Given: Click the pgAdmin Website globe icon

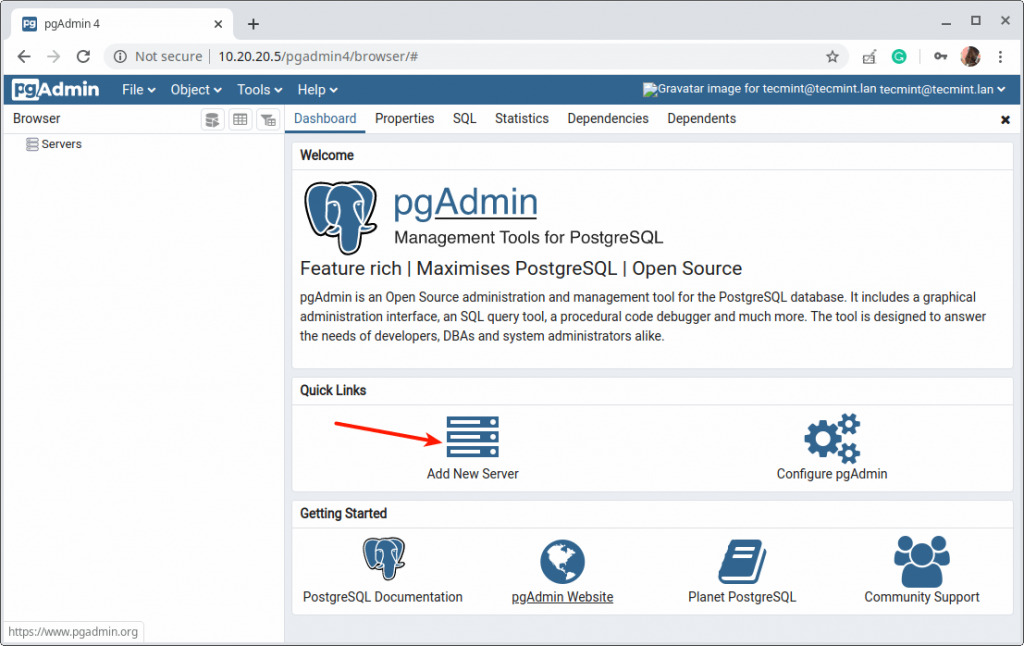Looking at the screenshot, I should pos(562,561).
